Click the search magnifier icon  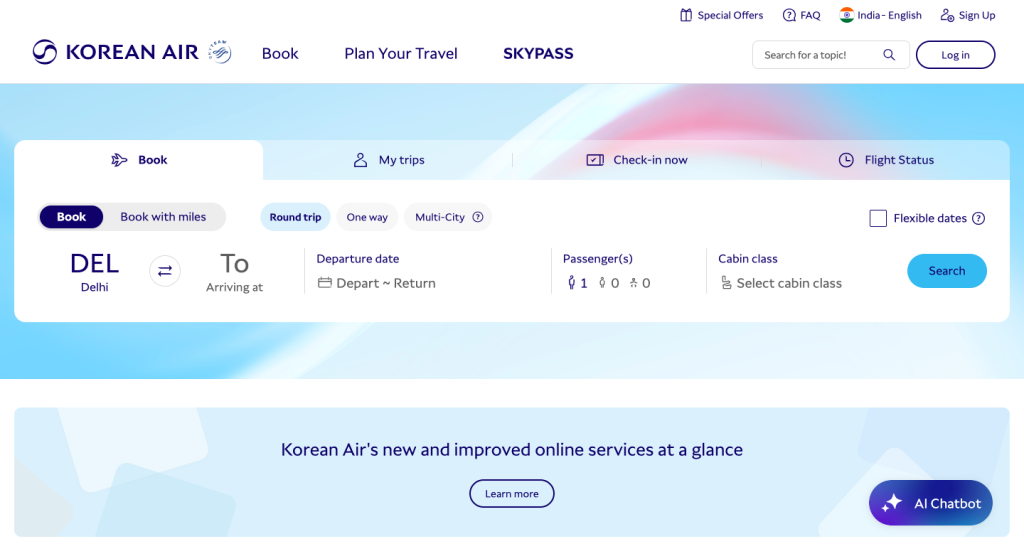[889, 55]
